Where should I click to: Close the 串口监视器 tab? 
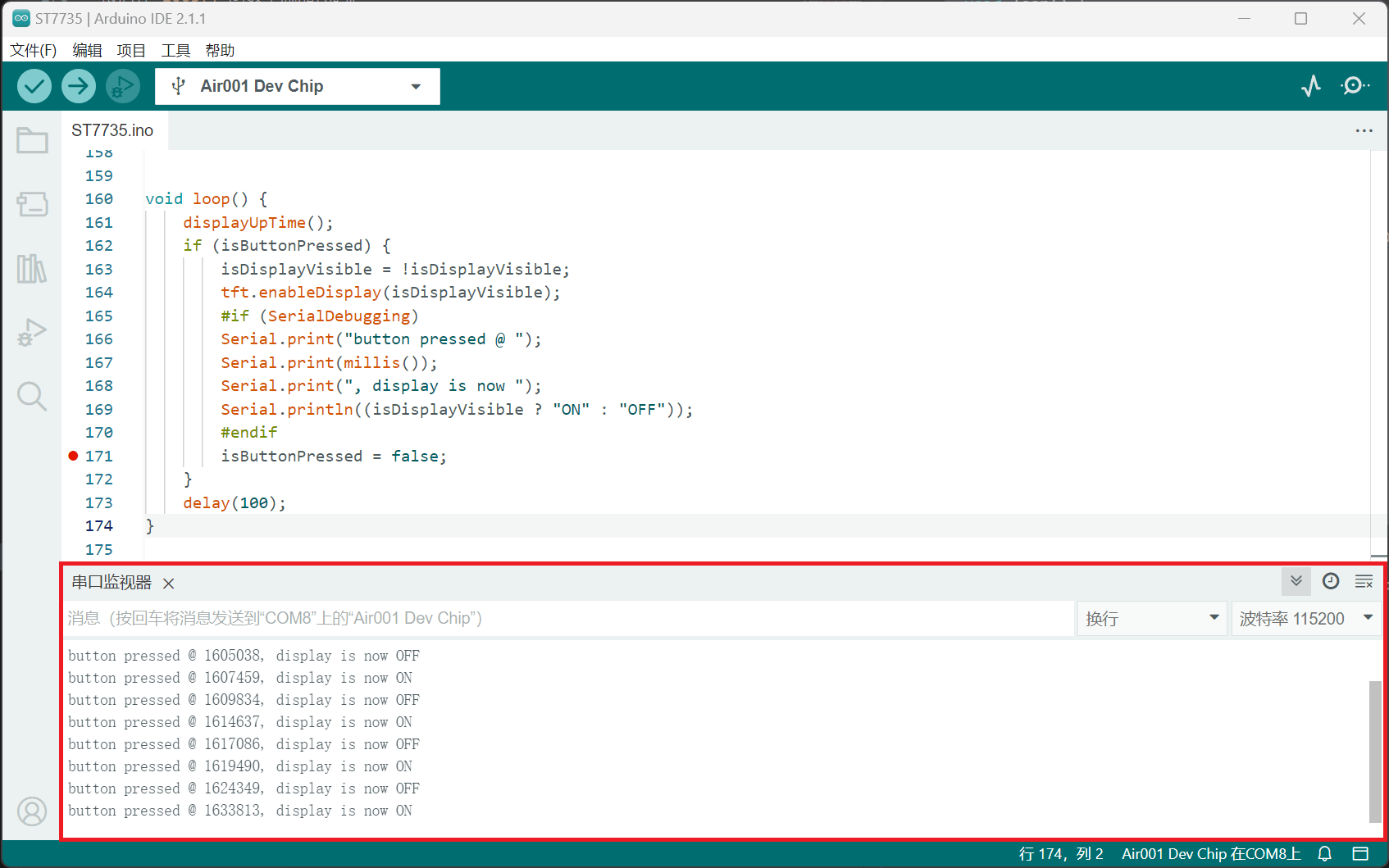point(169,584)
